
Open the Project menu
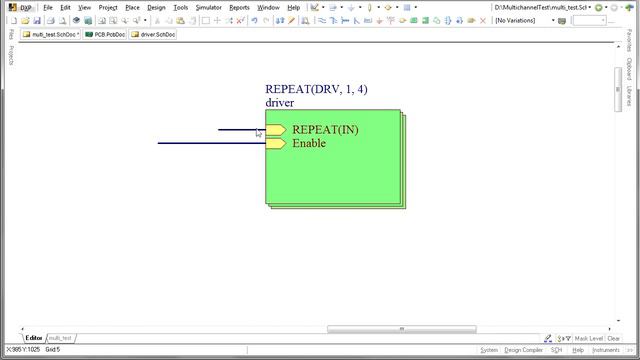108,7
